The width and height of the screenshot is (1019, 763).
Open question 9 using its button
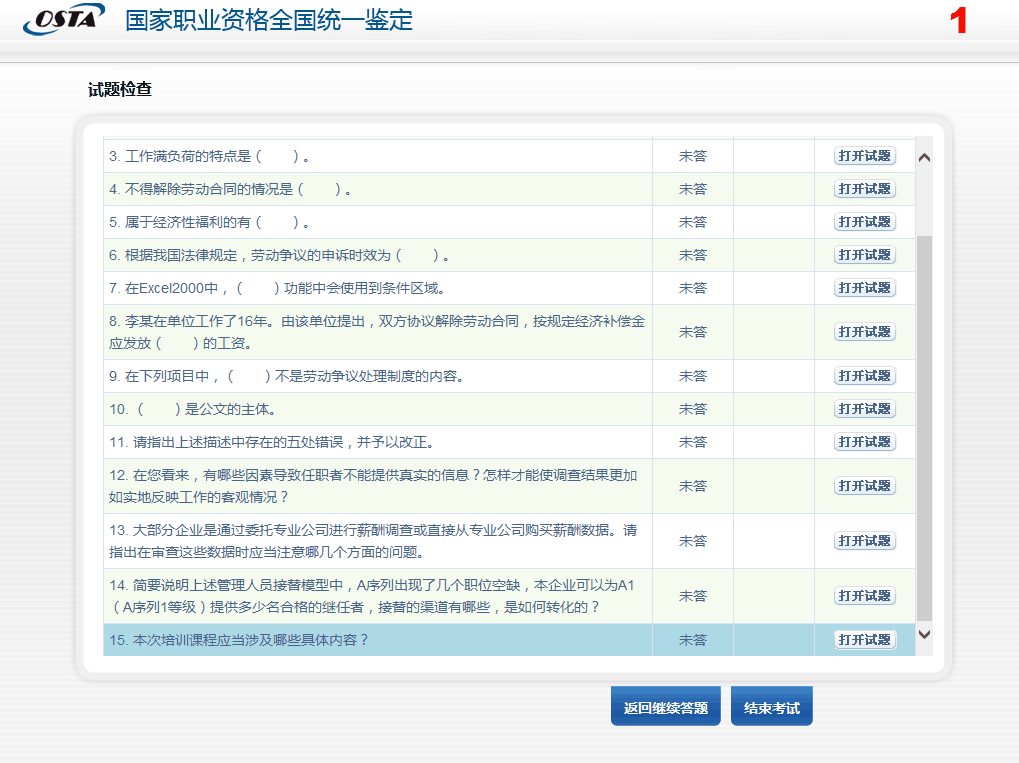coord(865,376)
